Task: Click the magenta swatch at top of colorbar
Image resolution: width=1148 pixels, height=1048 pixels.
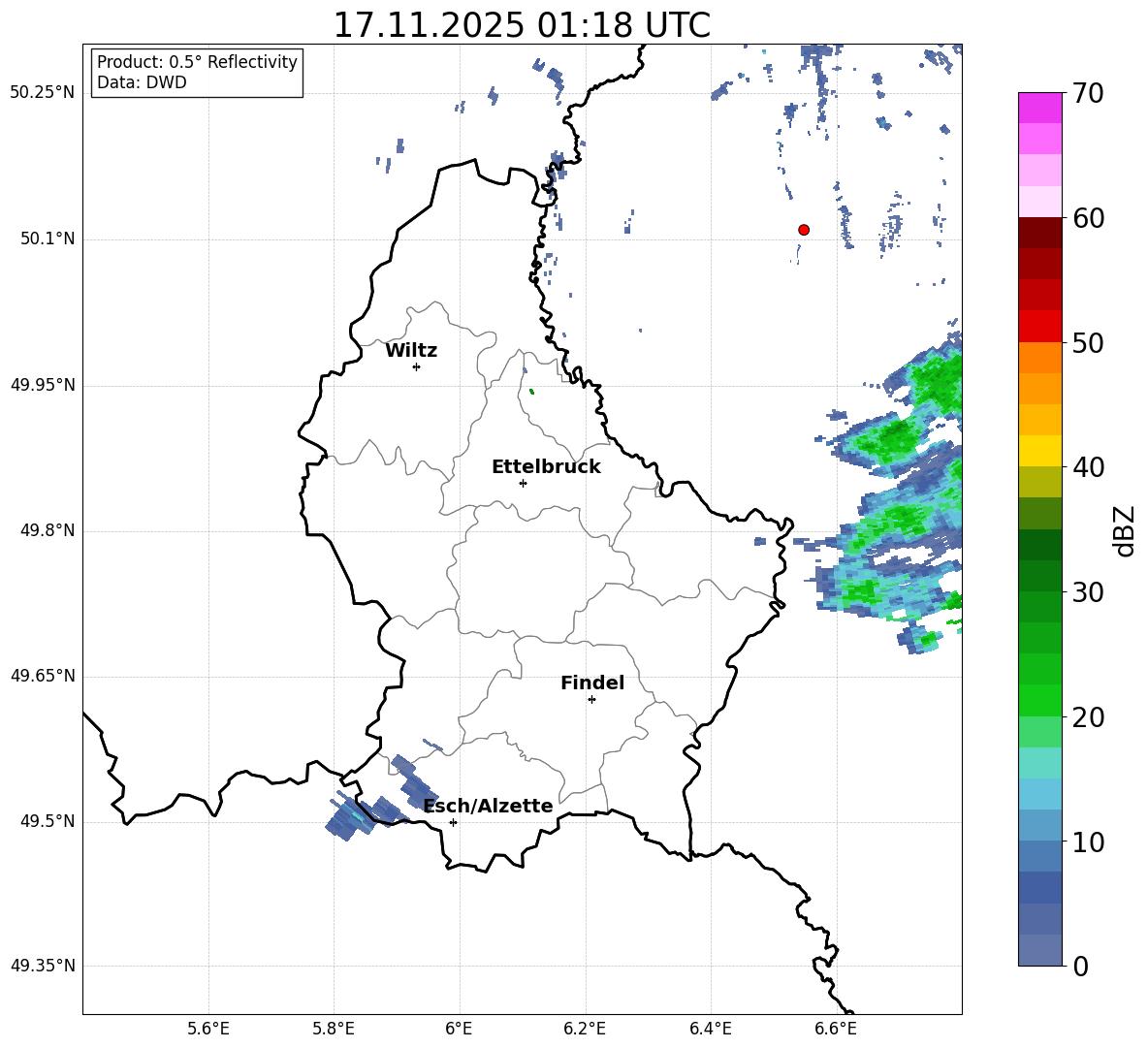Action: pyautogui.click(x=1039, y=108)
